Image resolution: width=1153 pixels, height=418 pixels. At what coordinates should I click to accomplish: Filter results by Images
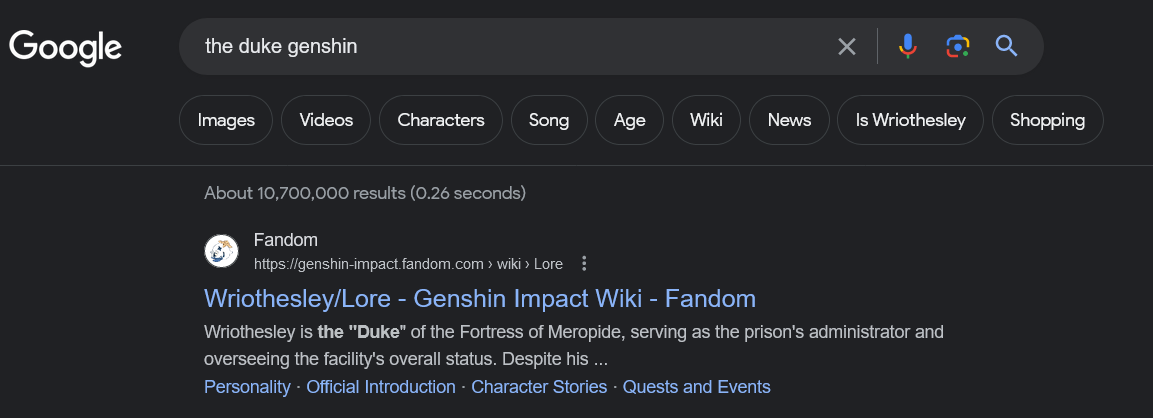point(226,120)
